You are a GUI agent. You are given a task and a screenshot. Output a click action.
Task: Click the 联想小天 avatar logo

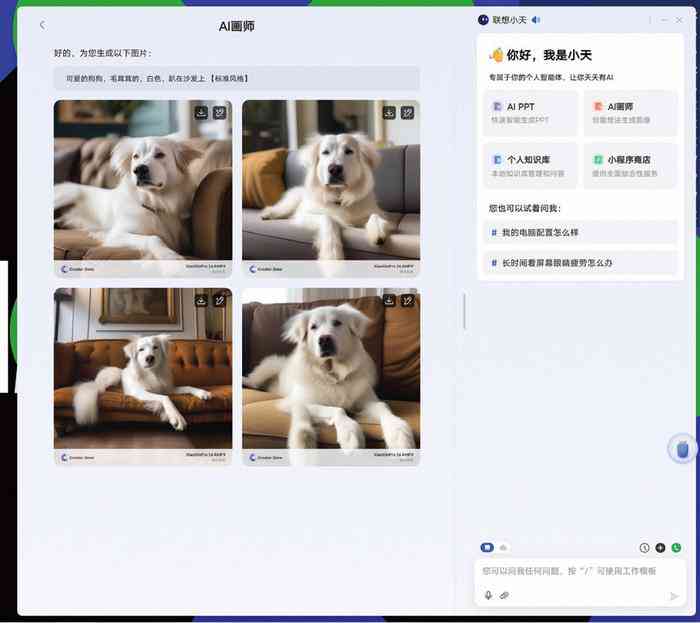click(483, 20)
